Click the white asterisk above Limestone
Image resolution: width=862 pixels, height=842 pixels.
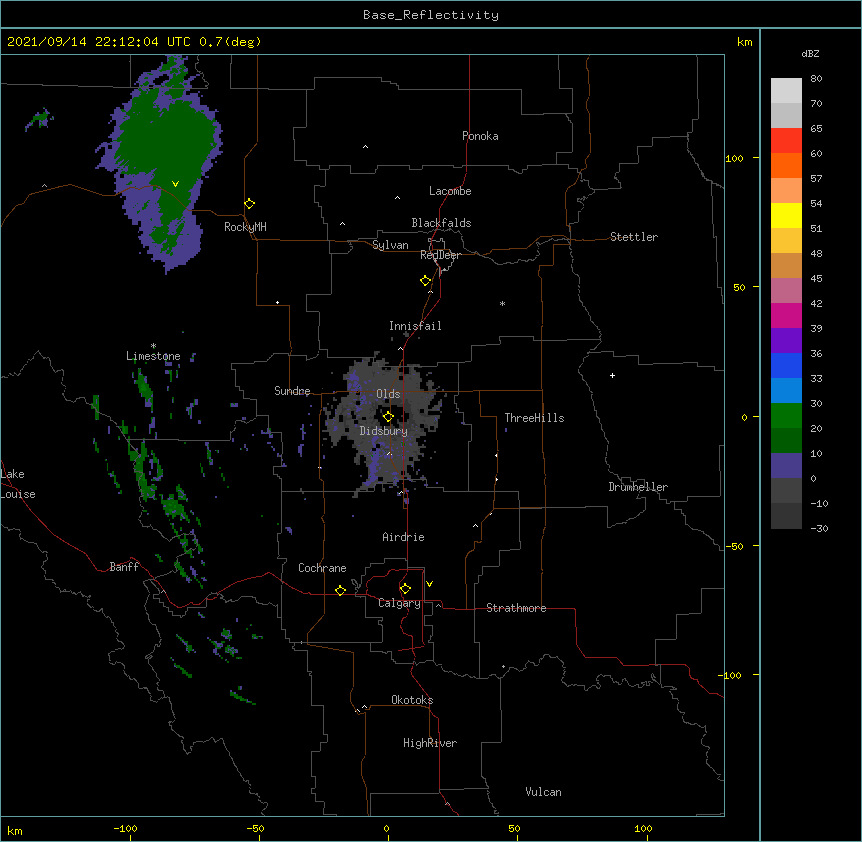click(x=153, y=346)
